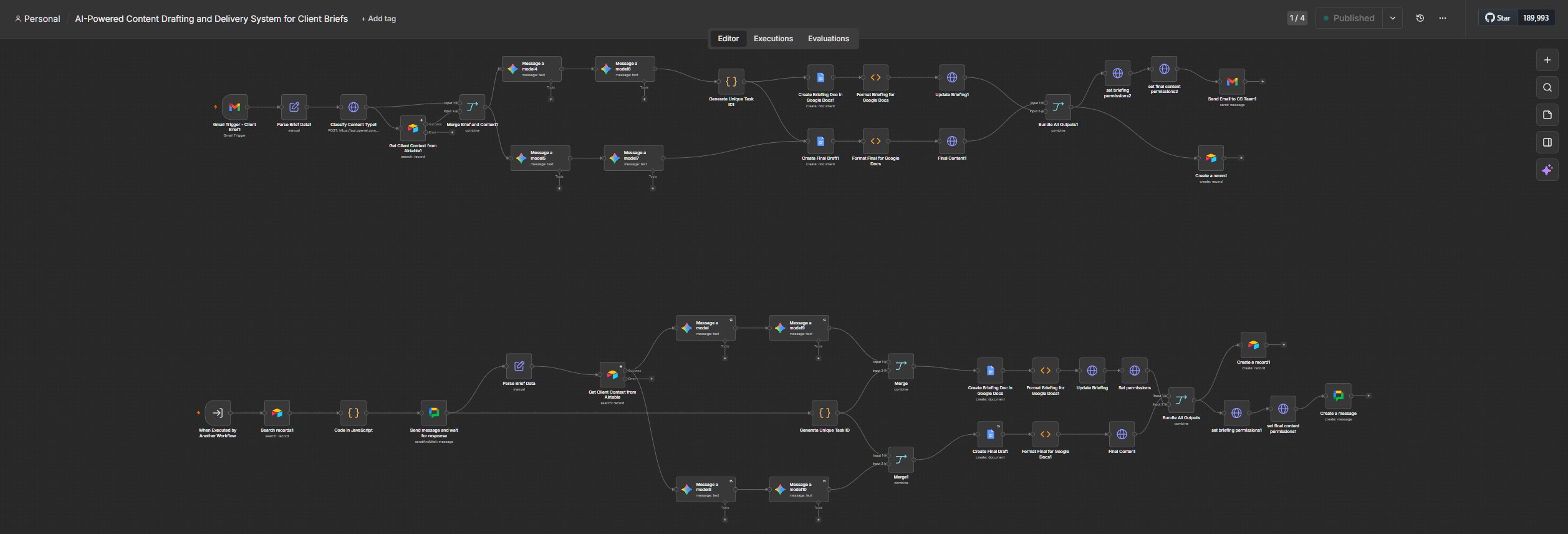Image resolution: width=1568 pixels, height=534 pixels.
Task: Add node after Create a message output
Action: [x=1368, y=396]
